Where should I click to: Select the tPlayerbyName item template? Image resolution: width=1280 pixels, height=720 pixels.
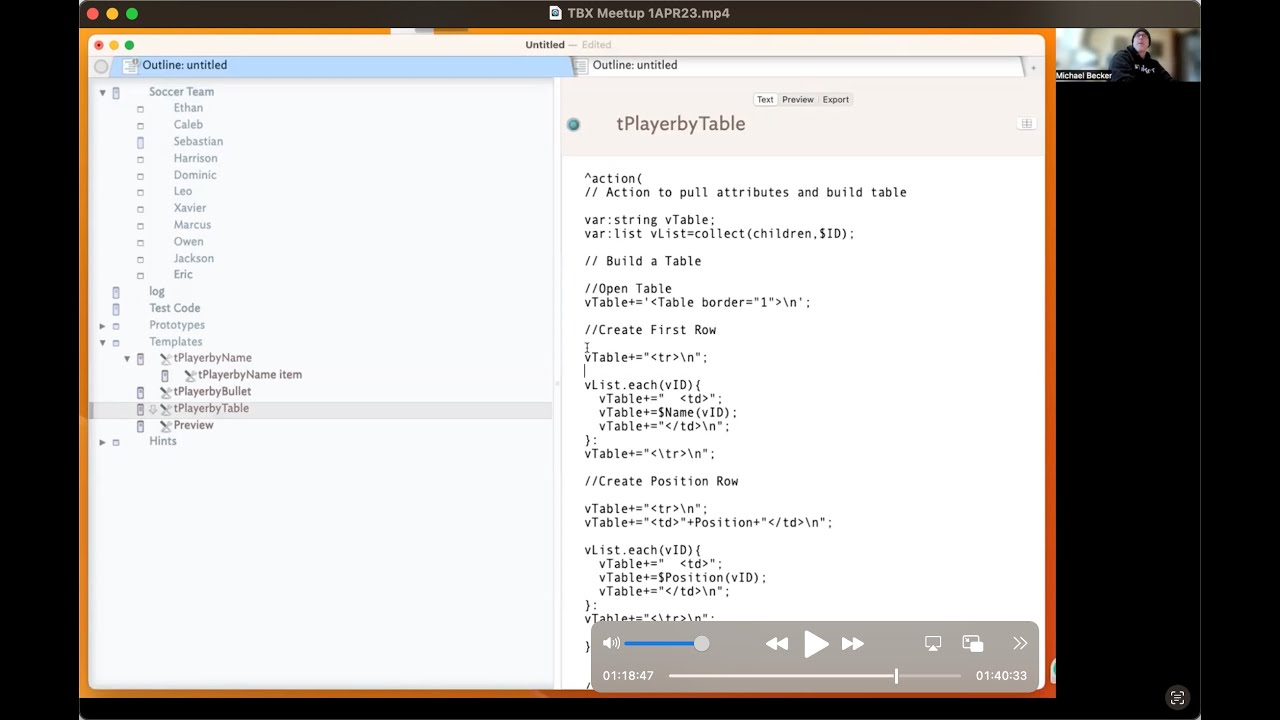point(250,375)
